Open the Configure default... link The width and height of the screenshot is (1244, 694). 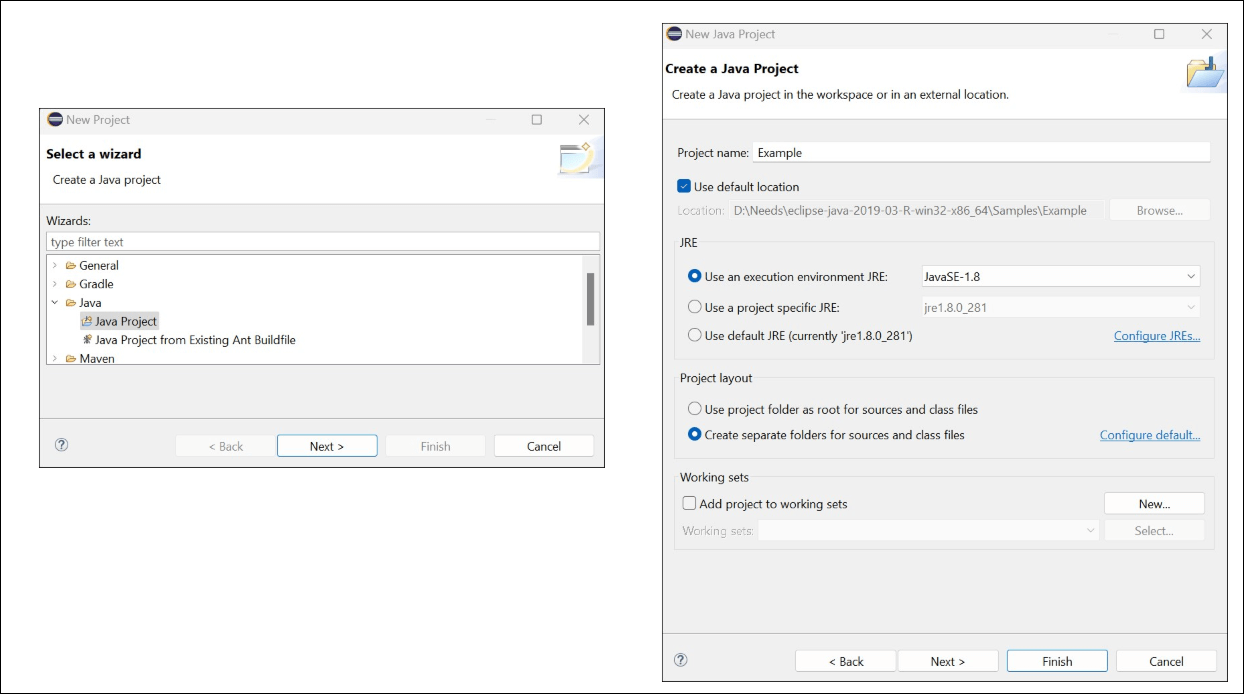1150,435
